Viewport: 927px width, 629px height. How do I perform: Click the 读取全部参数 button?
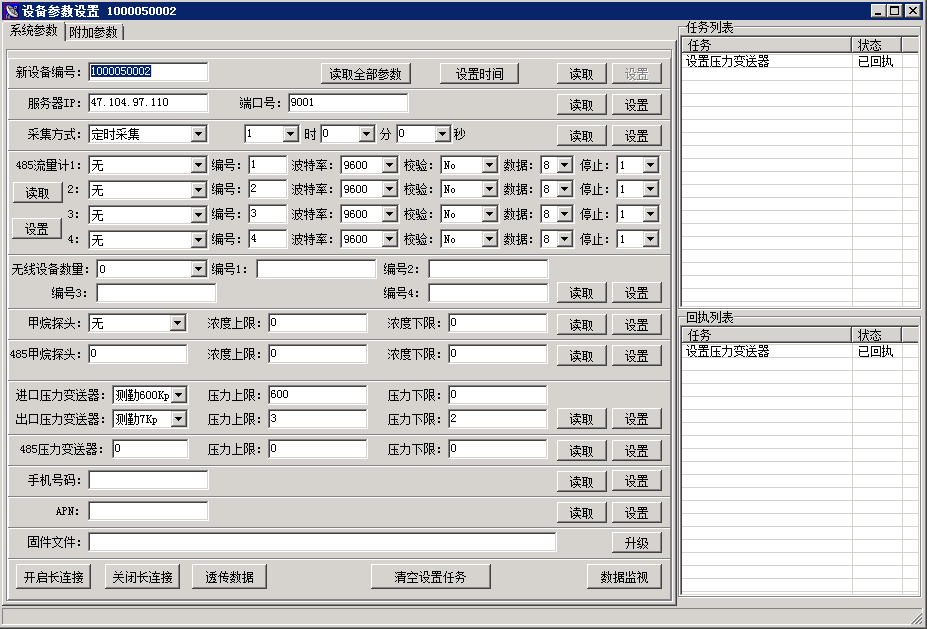[365, 74]
